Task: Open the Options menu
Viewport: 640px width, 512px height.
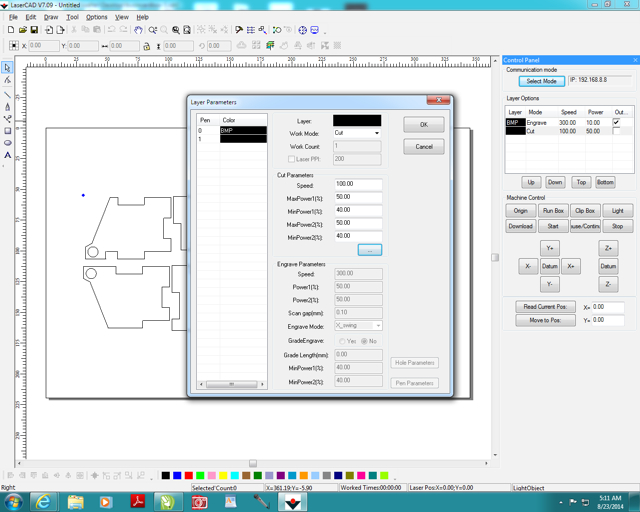Action: 96,17
